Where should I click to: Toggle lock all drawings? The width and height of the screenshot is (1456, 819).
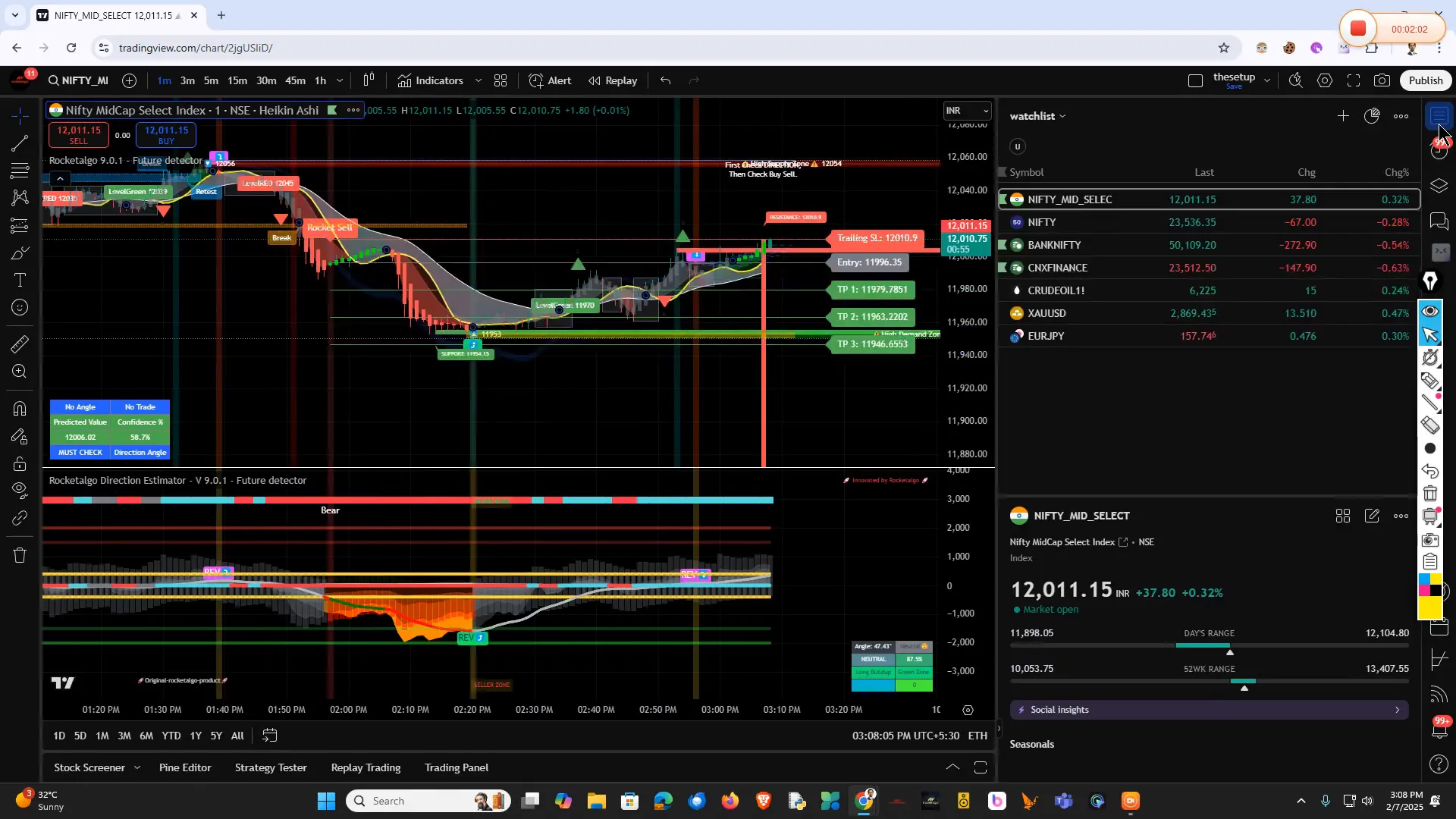point(19,464)
